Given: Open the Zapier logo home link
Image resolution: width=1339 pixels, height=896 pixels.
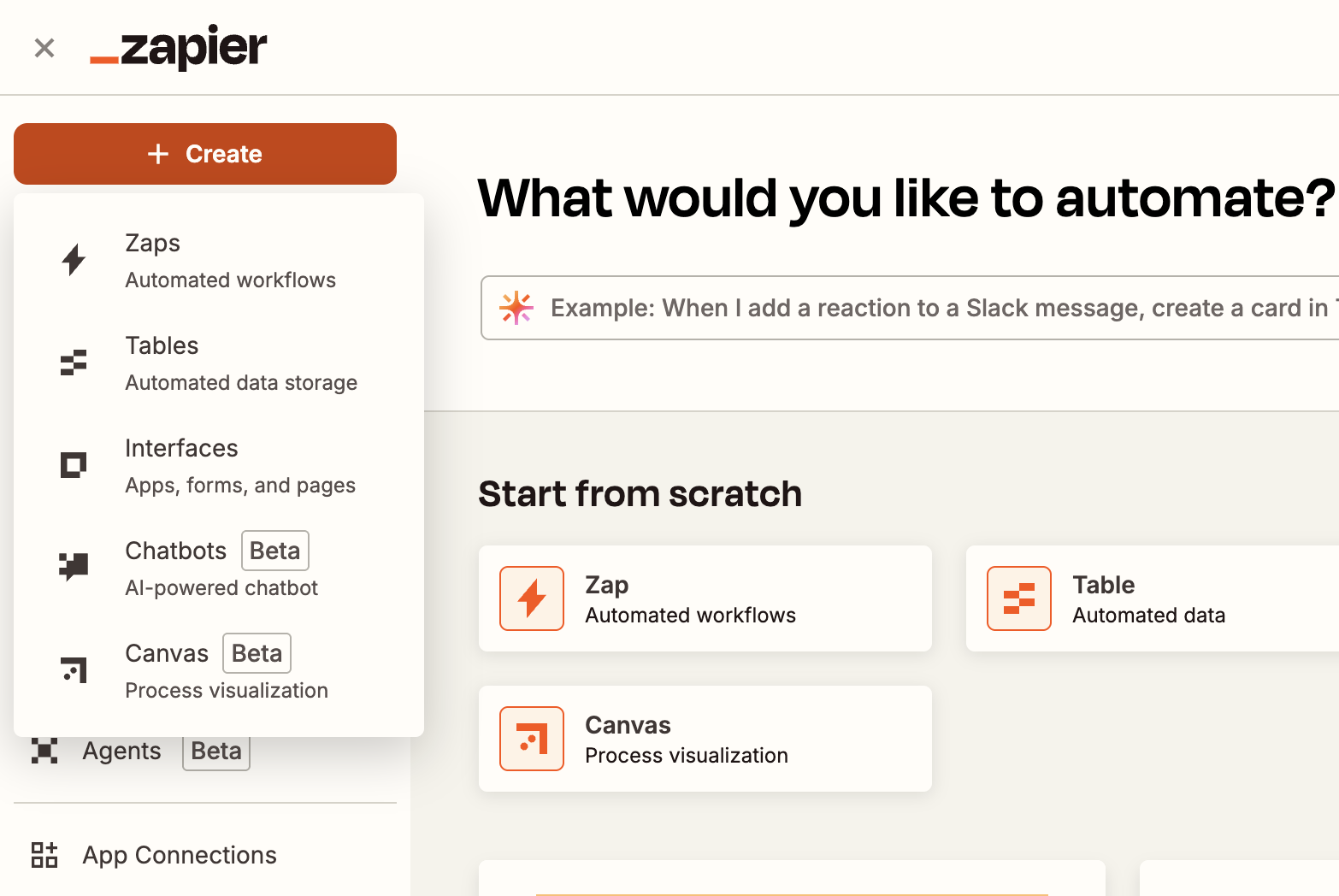Looking at the screenshot, I should click(179, 48).
